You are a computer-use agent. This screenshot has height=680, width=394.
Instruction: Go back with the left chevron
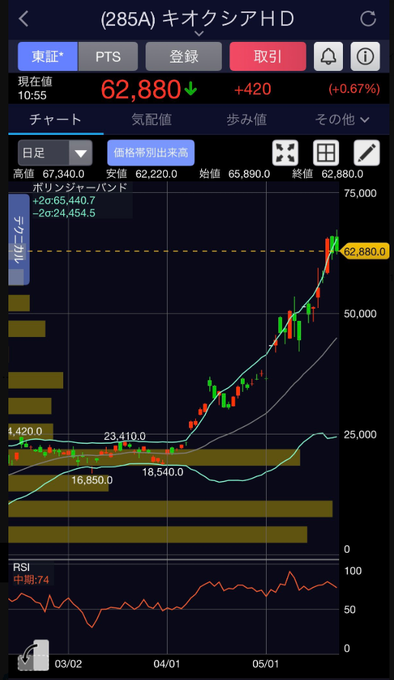24,19
